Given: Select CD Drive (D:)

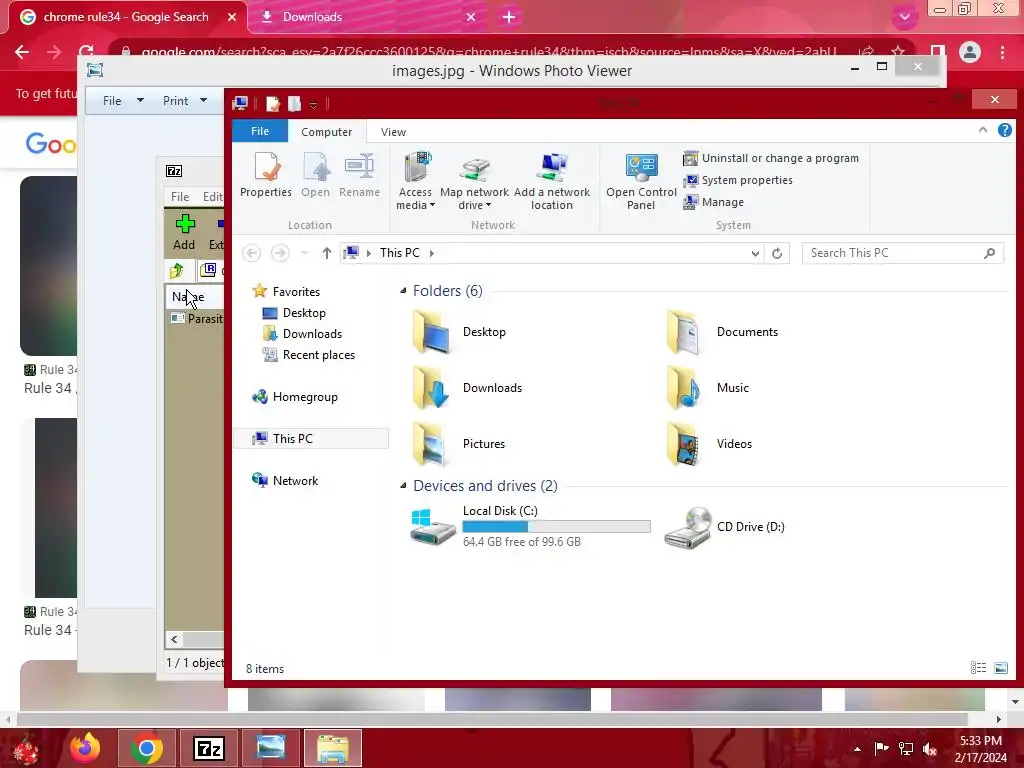Looking at the screenshot, I should click(725, 527).
